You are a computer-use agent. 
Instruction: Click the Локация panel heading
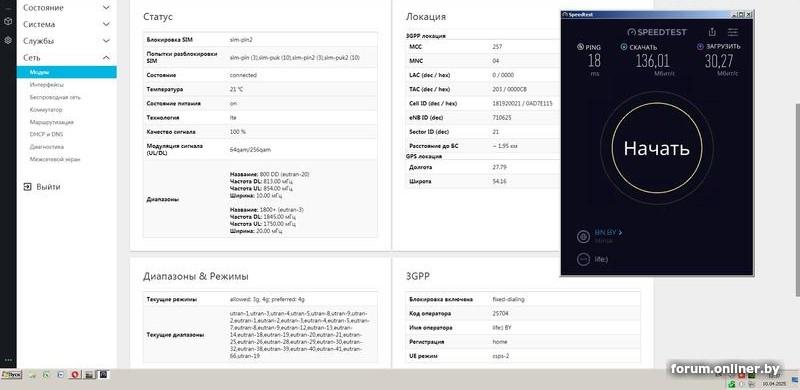click(426, 16)
